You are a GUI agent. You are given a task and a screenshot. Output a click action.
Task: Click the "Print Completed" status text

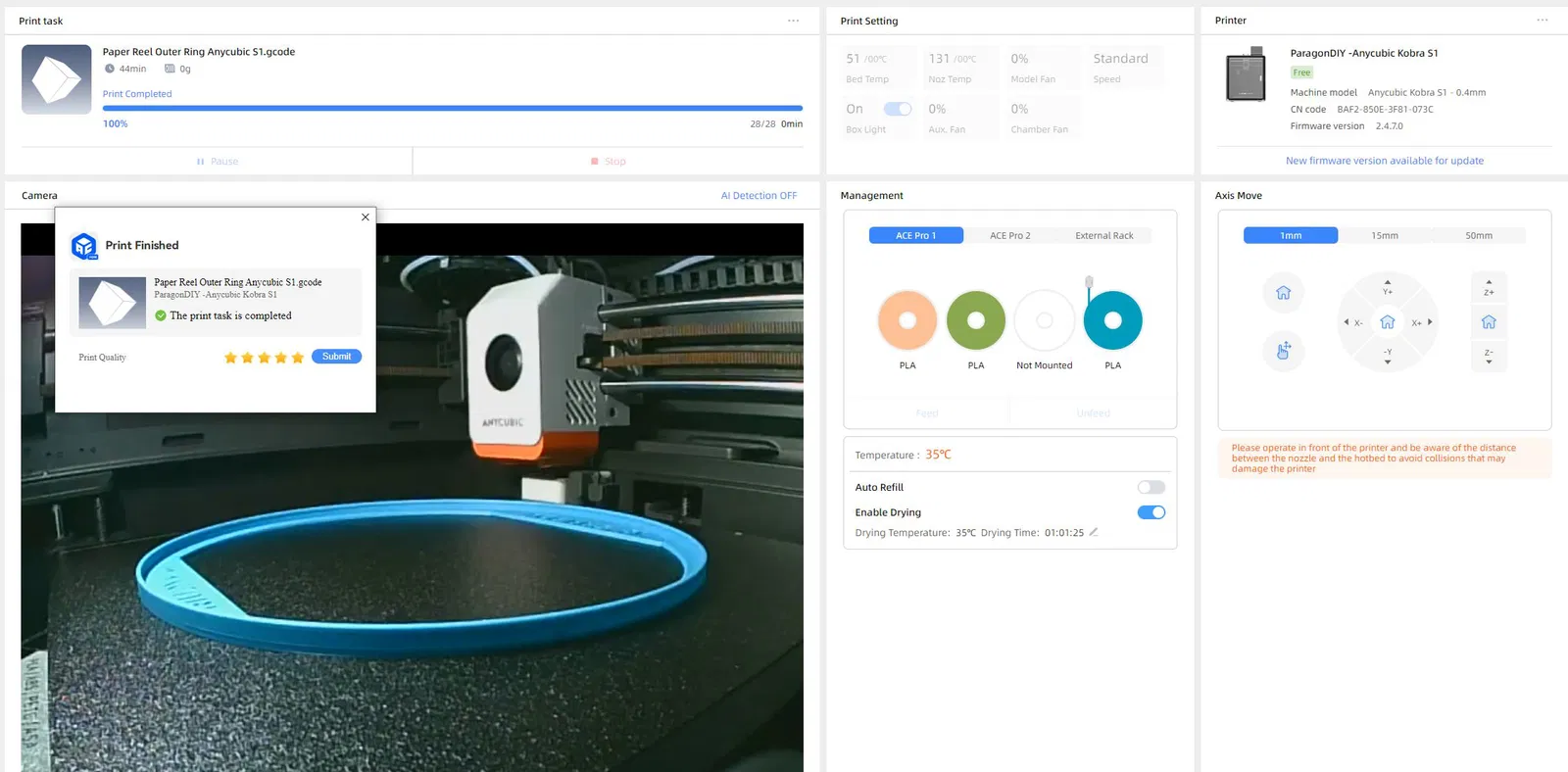pos(137,94)
